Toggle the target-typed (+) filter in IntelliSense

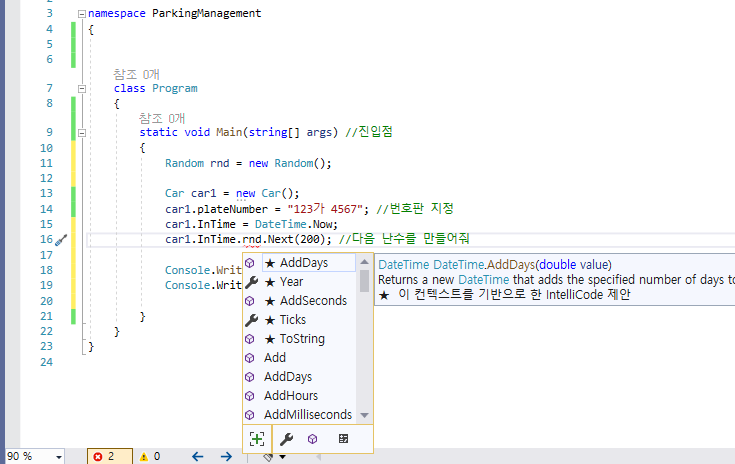[257, 439]
